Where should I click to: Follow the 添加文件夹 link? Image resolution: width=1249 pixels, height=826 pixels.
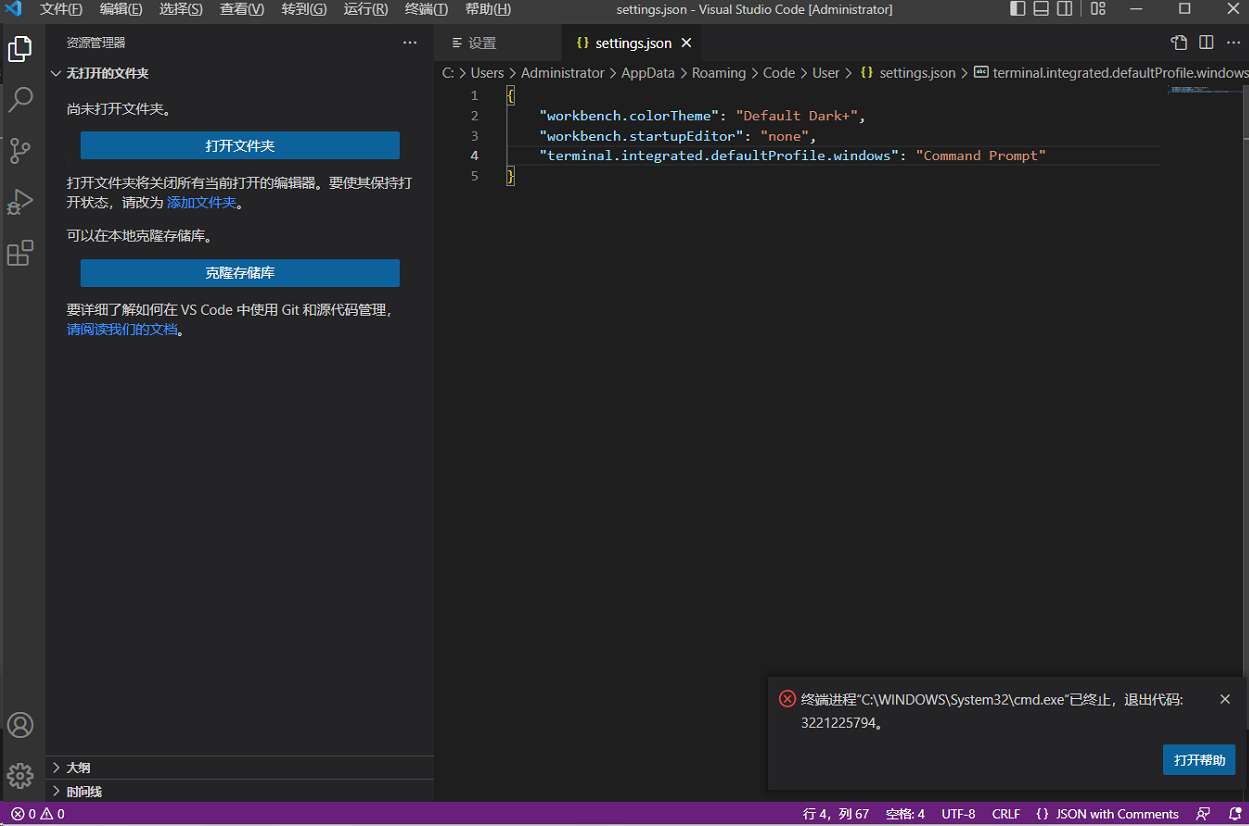click(x=201, y=202)
